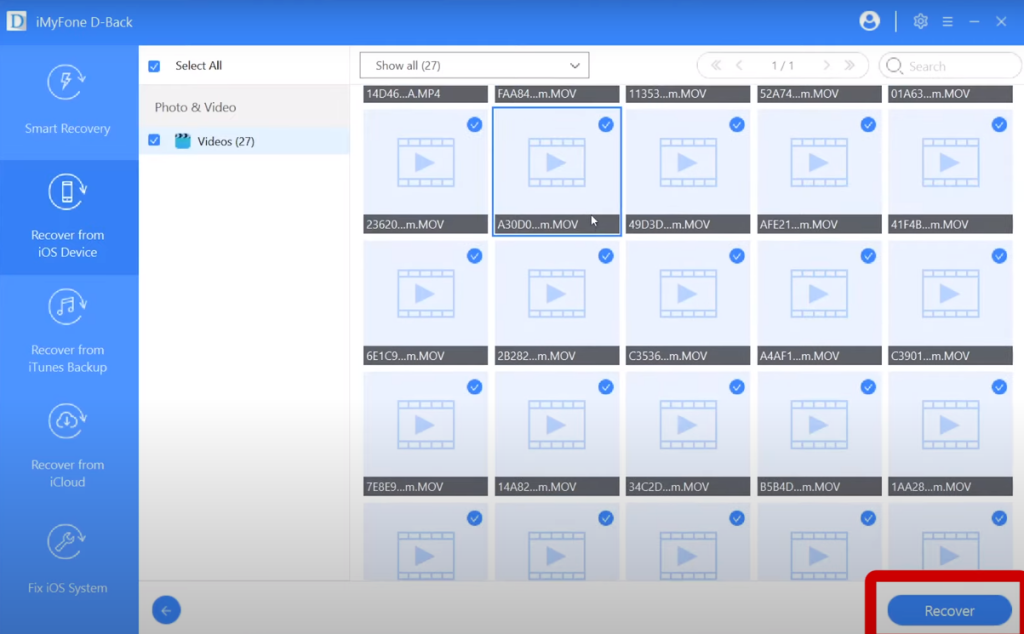The image size is (1024, 634).
Task: Click the Recover button
Action: pos(948,610)
